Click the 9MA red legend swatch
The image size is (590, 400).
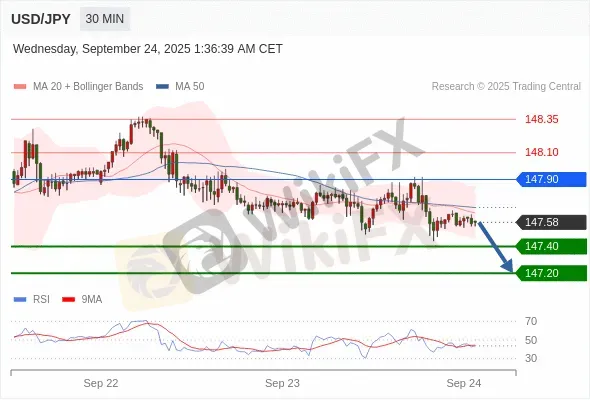68,300
